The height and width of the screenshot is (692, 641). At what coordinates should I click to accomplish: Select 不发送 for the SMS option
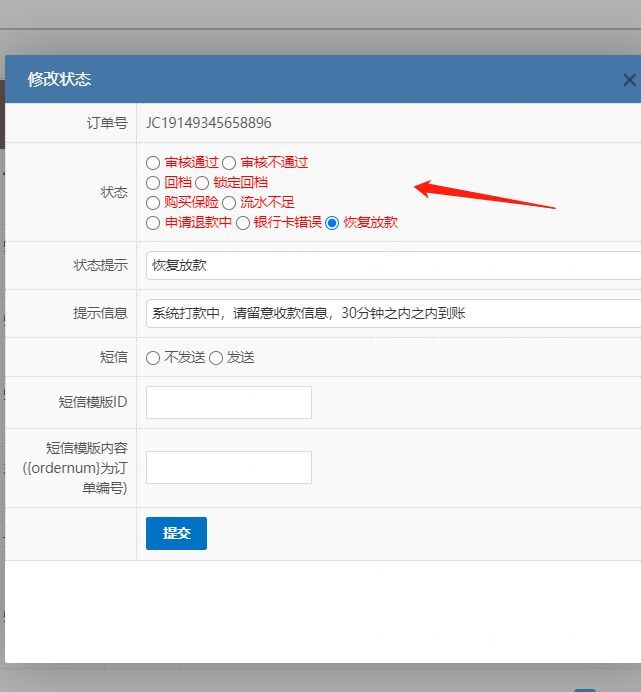153,358
